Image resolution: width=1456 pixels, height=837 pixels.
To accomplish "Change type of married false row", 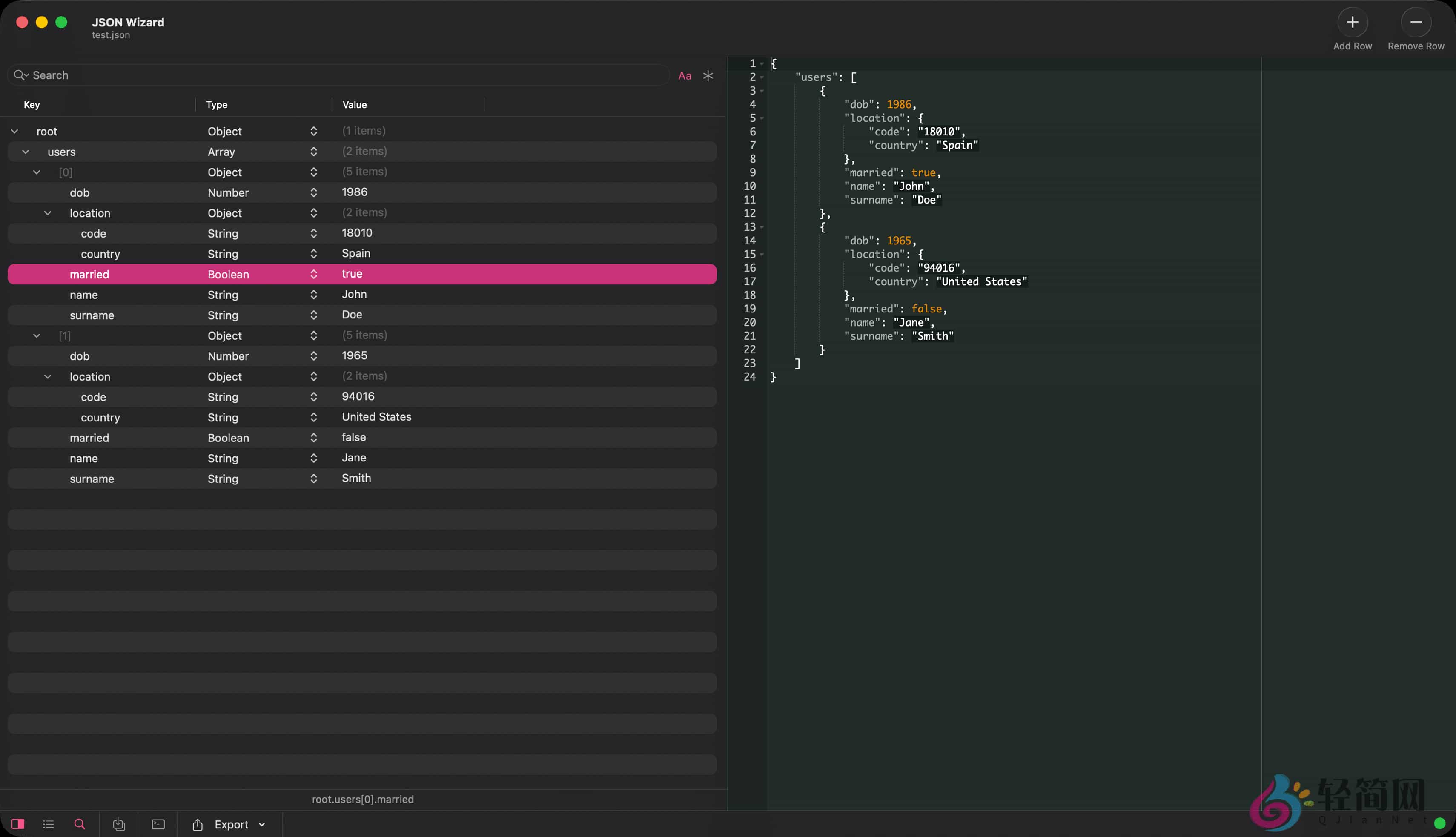I will pyautogui.click(x=313, y=438).
